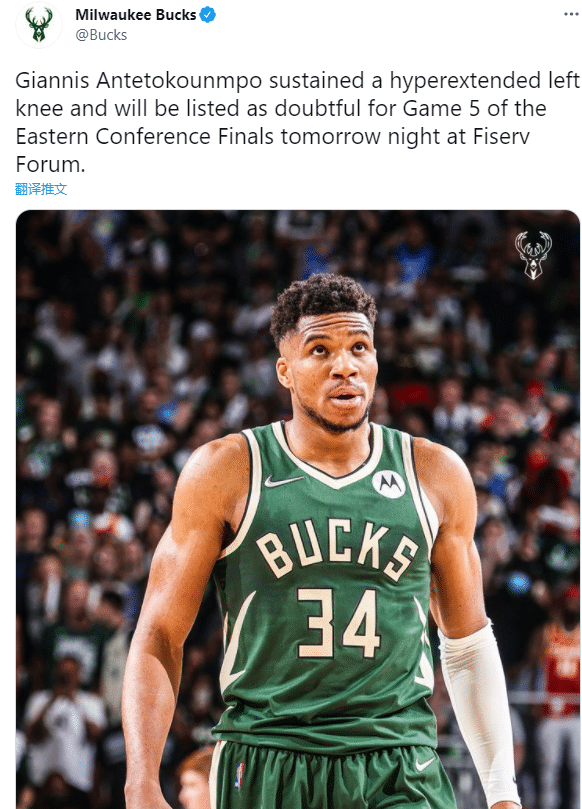The width and height of the screenshot is (582, 809).
Task: Click the blue verified badge
Action: (207, 15)
